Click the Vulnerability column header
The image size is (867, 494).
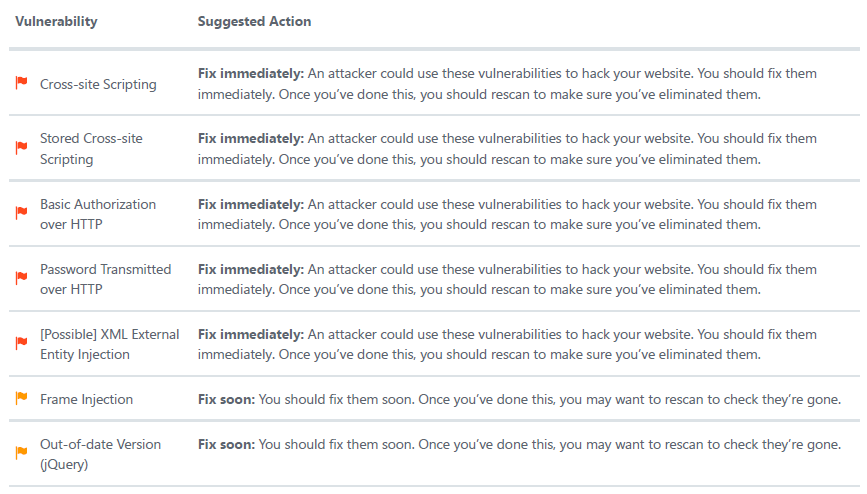[56, 22]
